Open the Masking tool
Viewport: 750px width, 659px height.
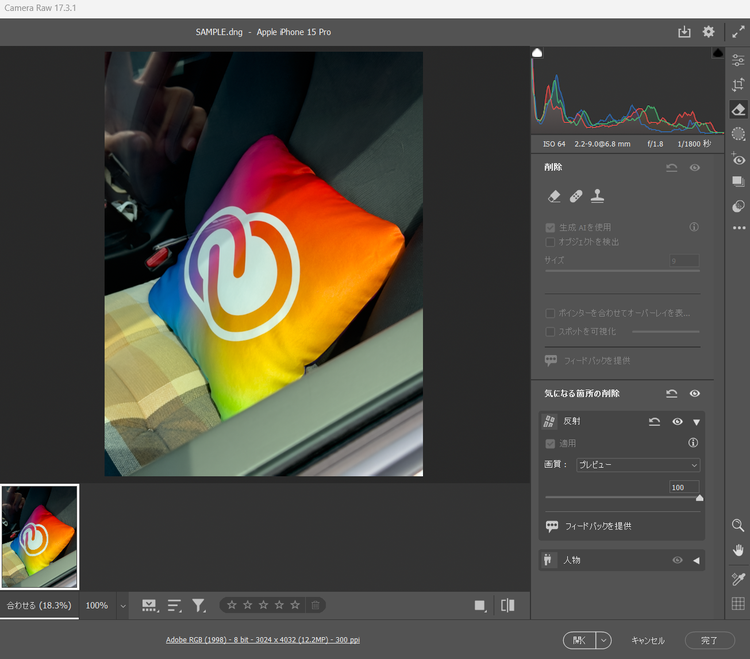(x=738, y=134)
